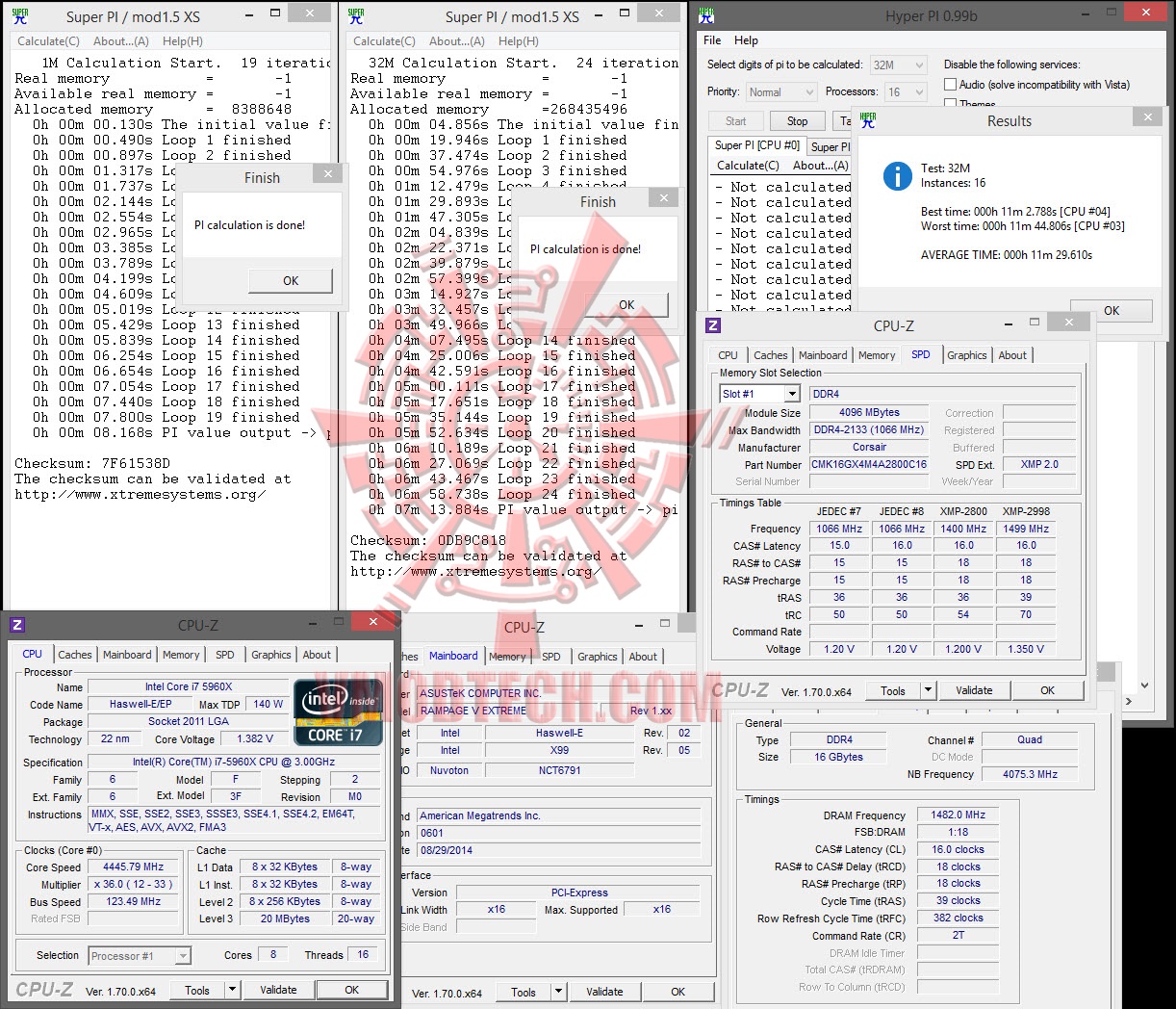
Task: Click the Super PI icon in 32M window title bar
Action: coord(356,15)
